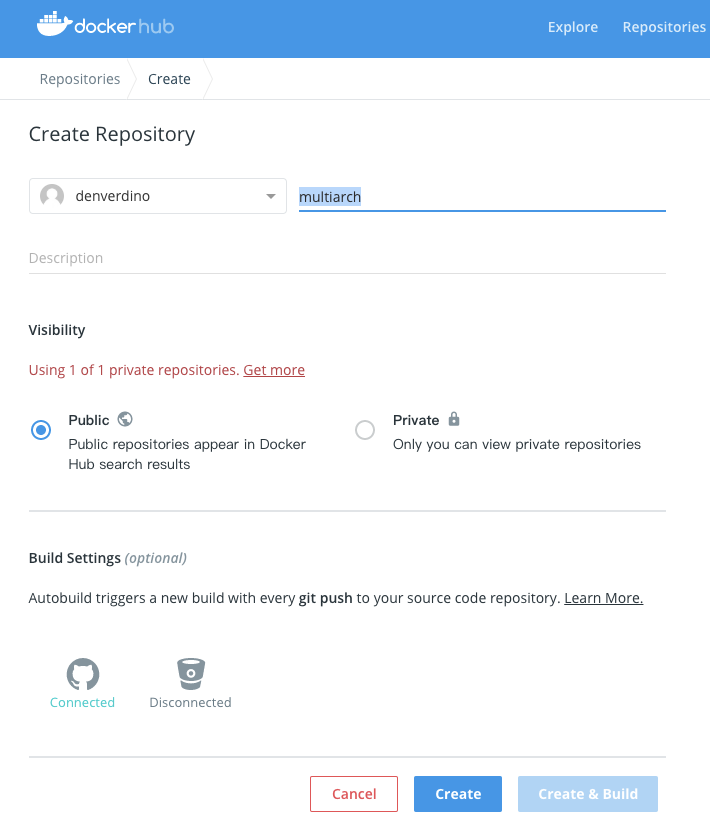Select the Private visibility radio button
The width and height of the screenshot is (710, 821).
(x=365, y=430)
